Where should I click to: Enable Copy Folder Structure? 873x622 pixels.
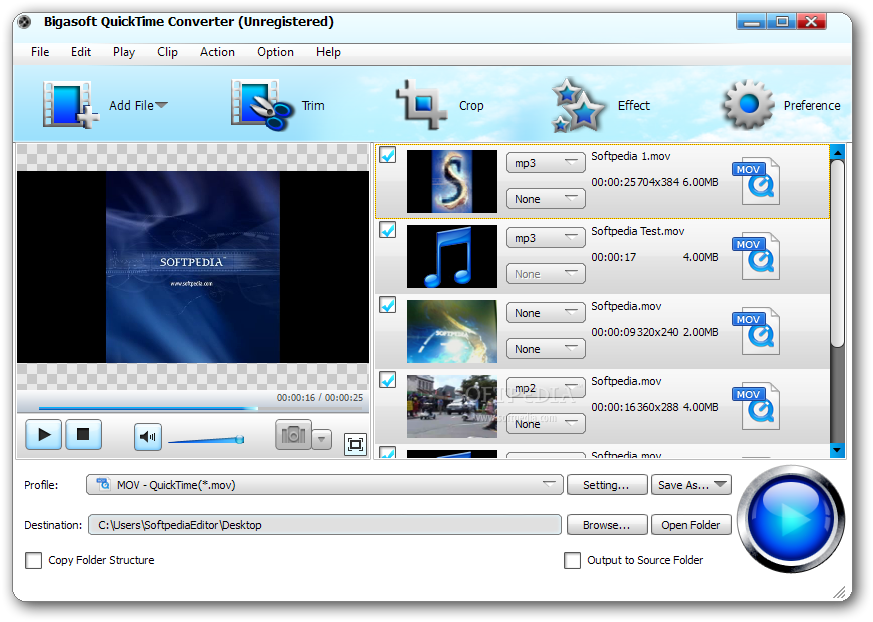33,560
